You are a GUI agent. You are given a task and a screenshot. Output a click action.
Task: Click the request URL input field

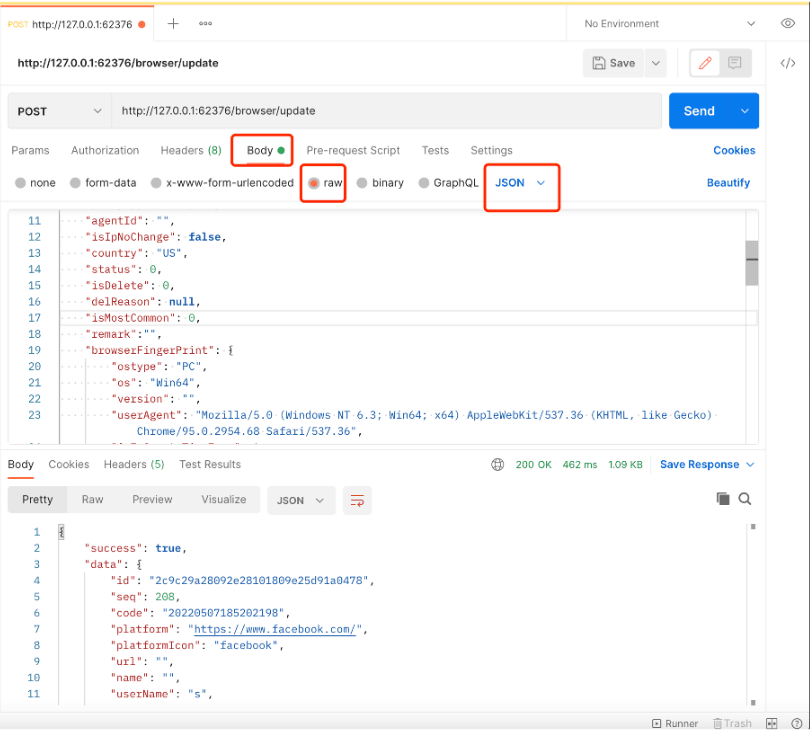[386, 111]
